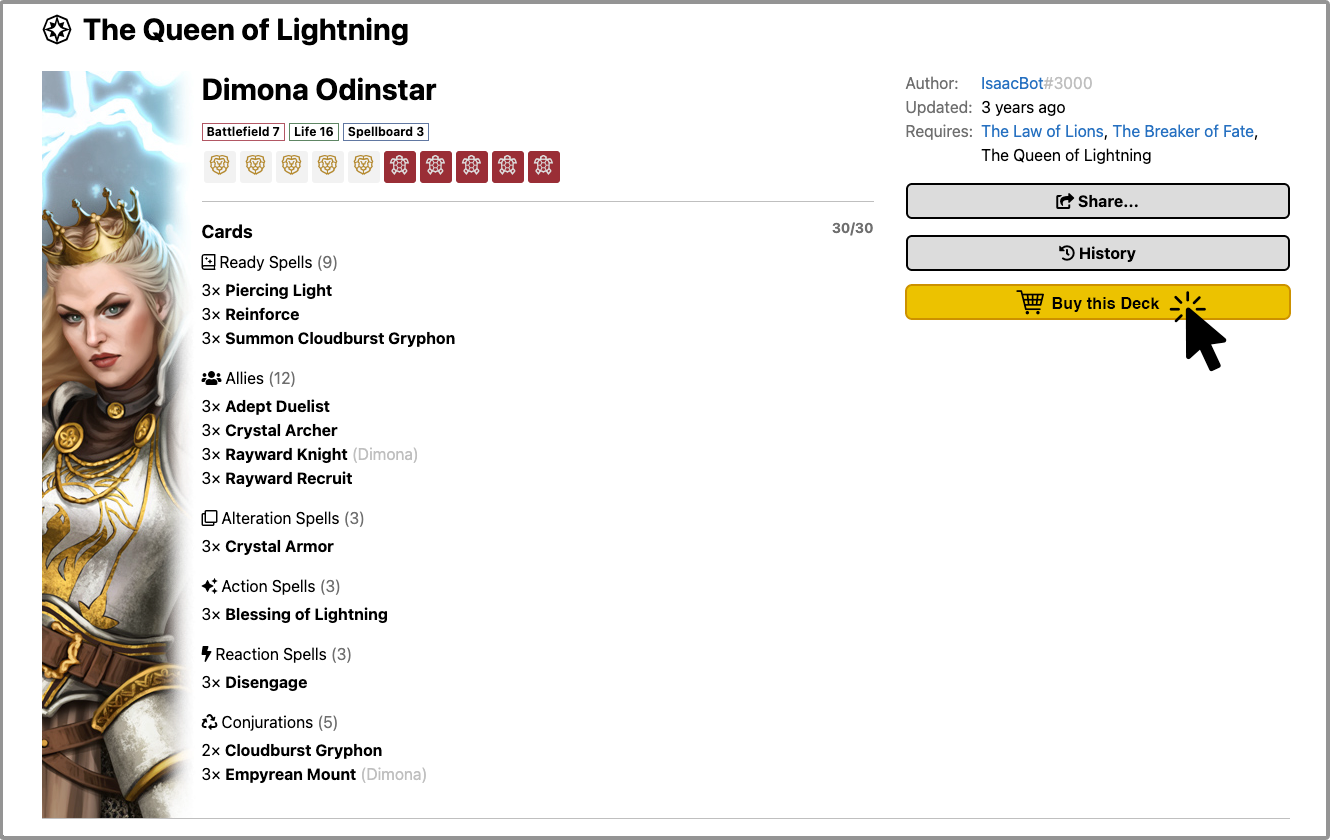
Task: Click the last red turtle die icon
Action: [543, 166]
